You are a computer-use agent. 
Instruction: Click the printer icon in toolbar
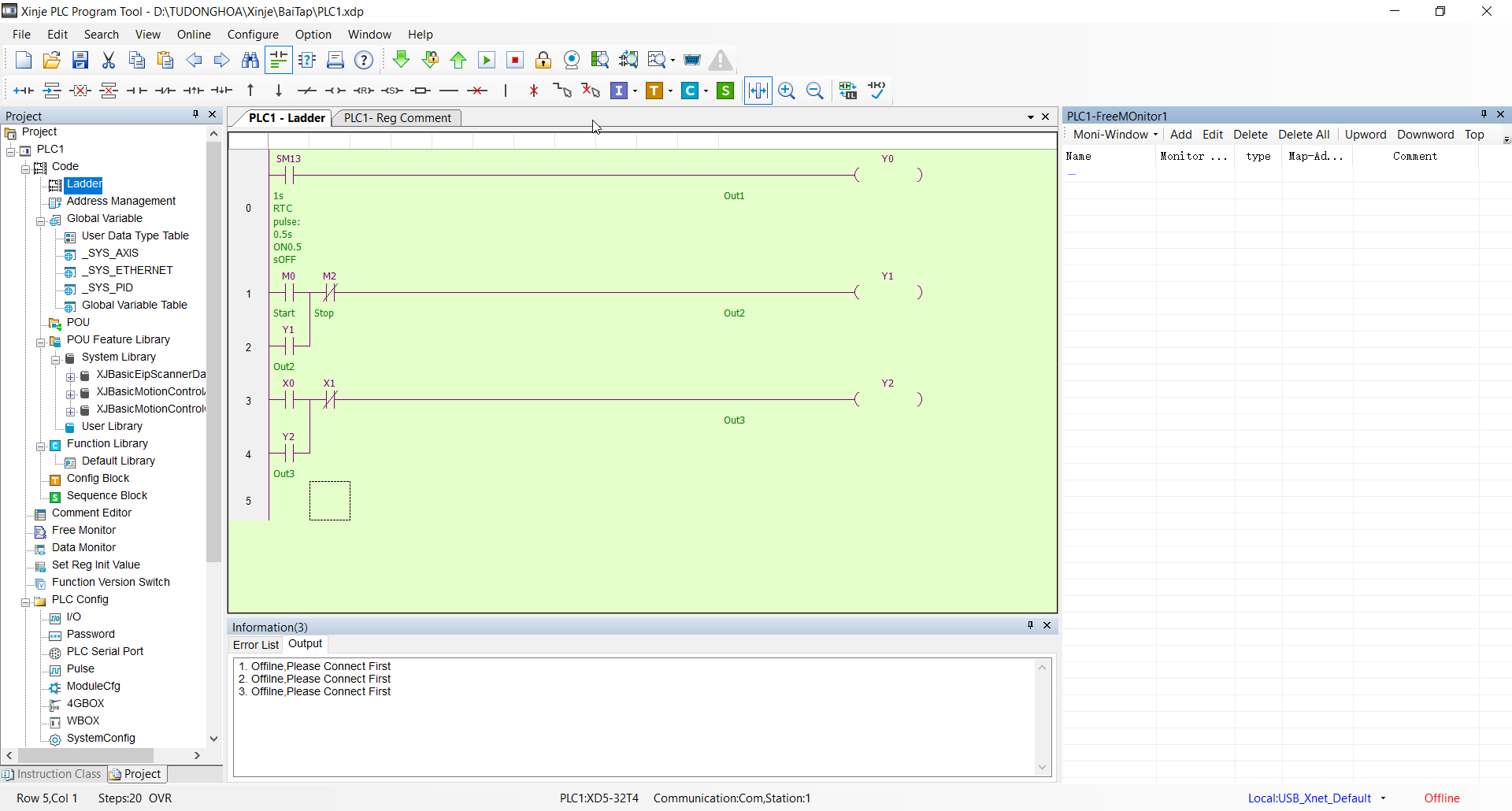(335, 61)
